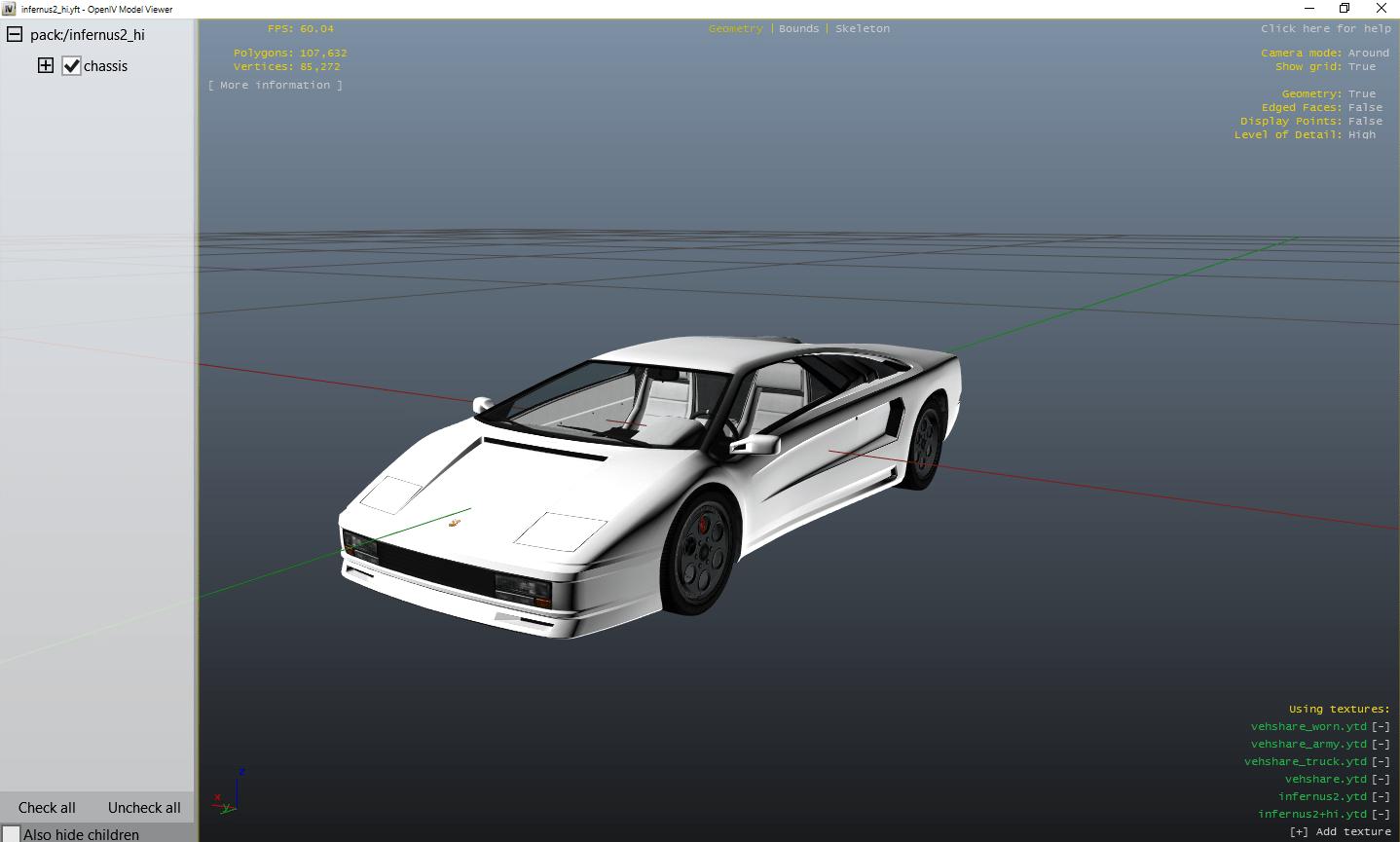Remove the infernus2.ytd texture with [-]

point(1381,796)
